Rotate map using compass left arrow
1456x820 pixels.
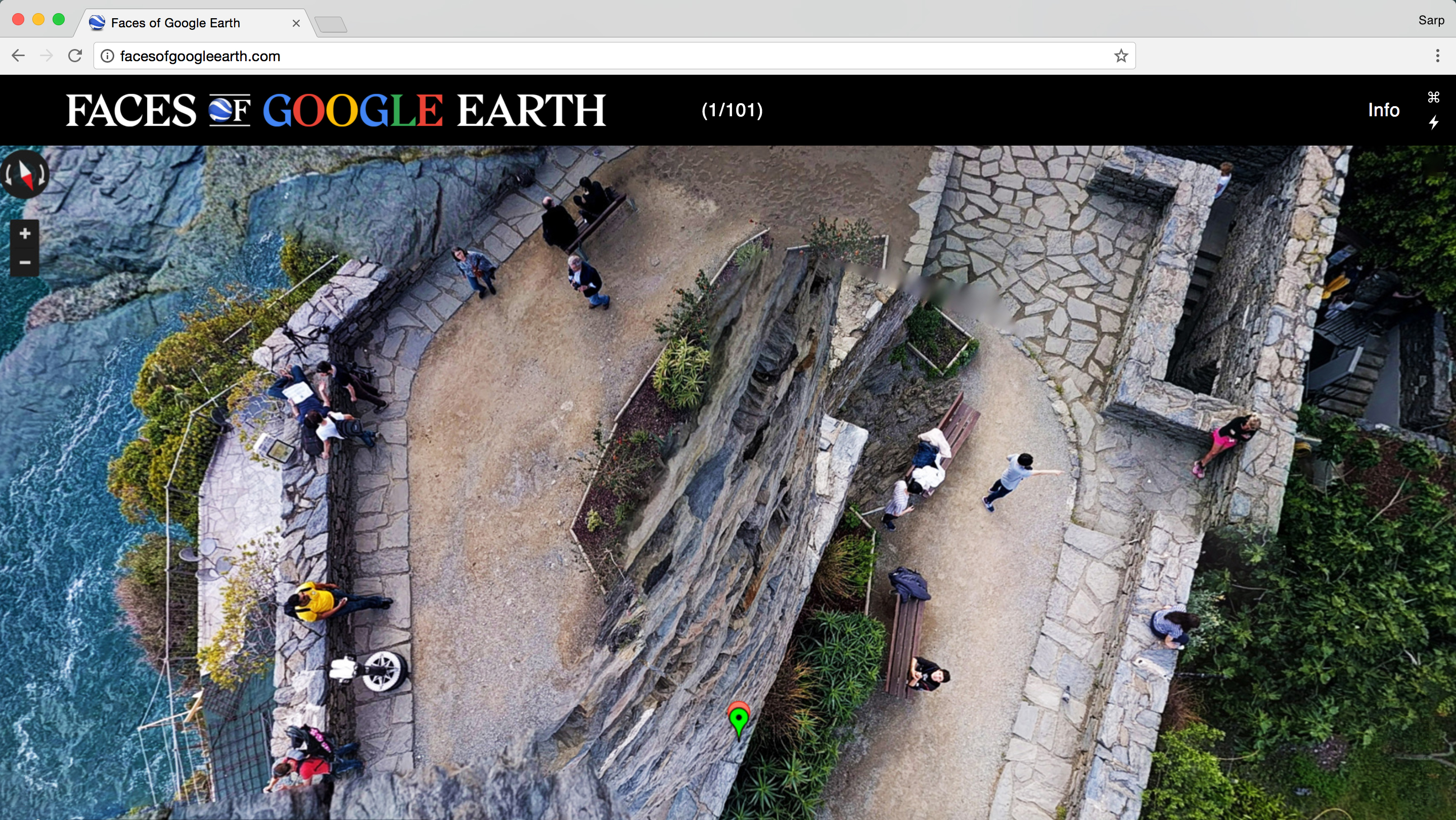[9, 174]
